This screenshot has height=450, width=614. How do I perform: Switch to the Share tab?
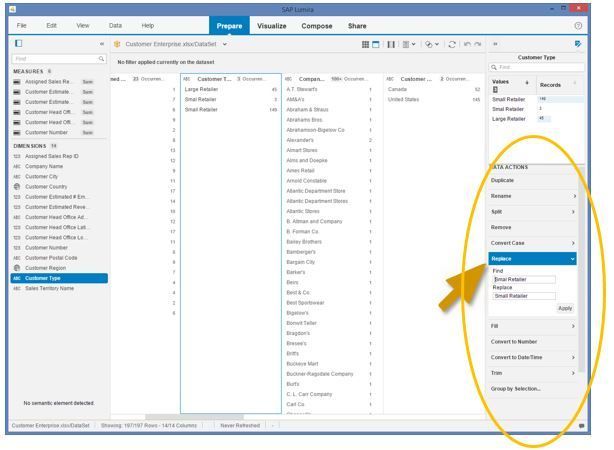pos(357,26)
